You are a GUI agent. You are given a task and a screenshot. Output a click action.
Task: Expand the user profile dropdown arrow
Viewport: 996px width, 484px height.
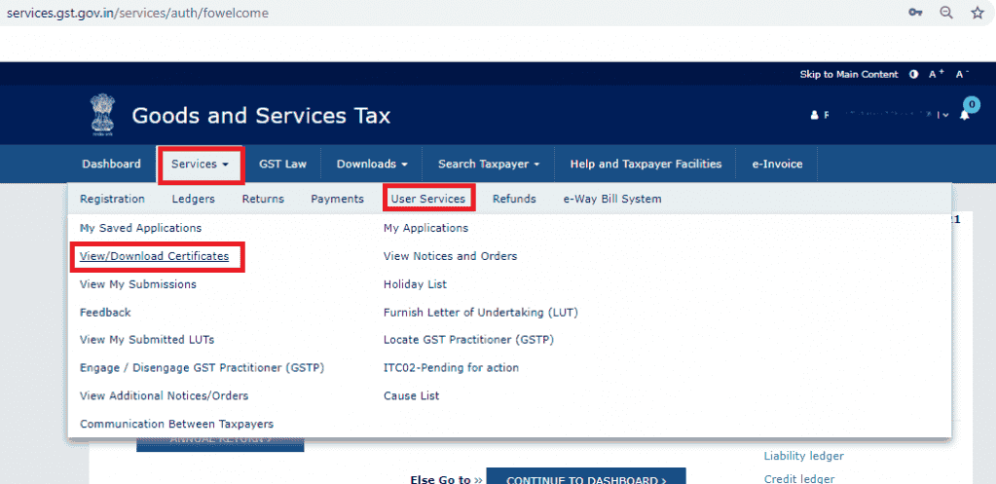click(945, 115)
